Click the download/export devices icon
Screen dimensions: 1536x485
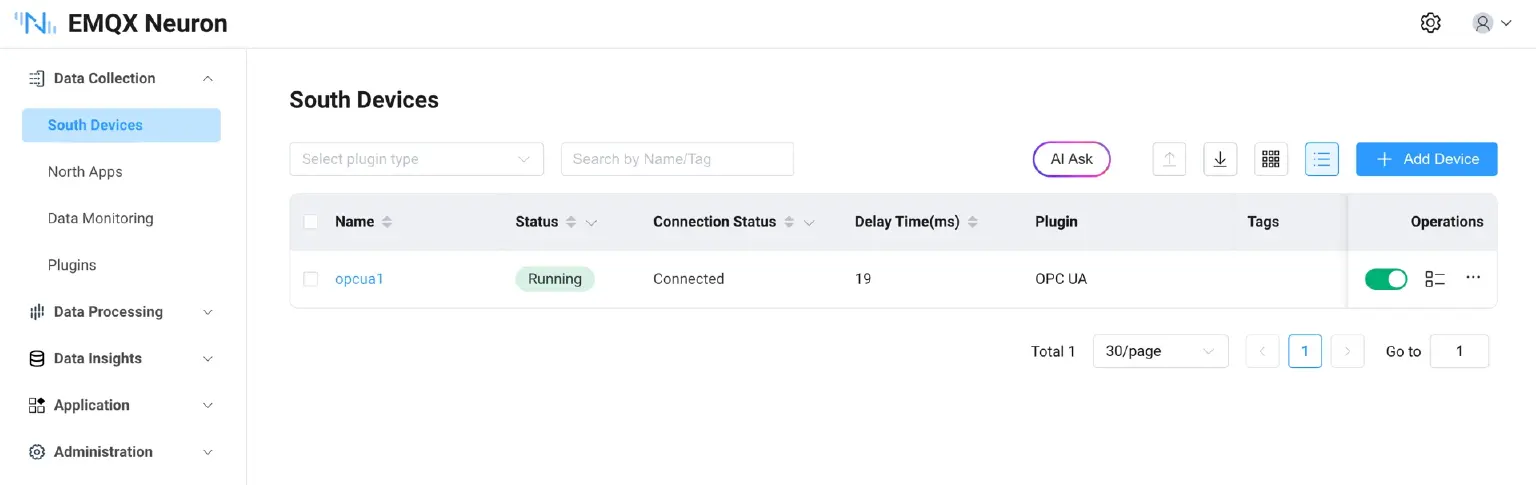pyautogui.click(x=1220, y=159)
